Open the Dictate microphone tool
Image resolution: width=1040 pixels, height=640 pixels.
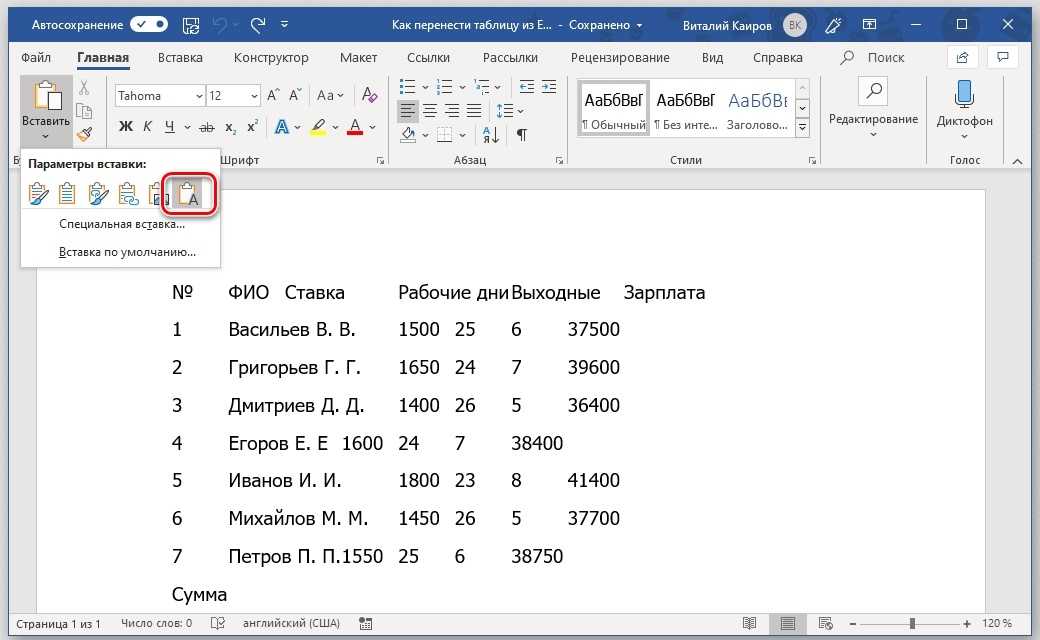pyautogui.click(x=964, y=105)
